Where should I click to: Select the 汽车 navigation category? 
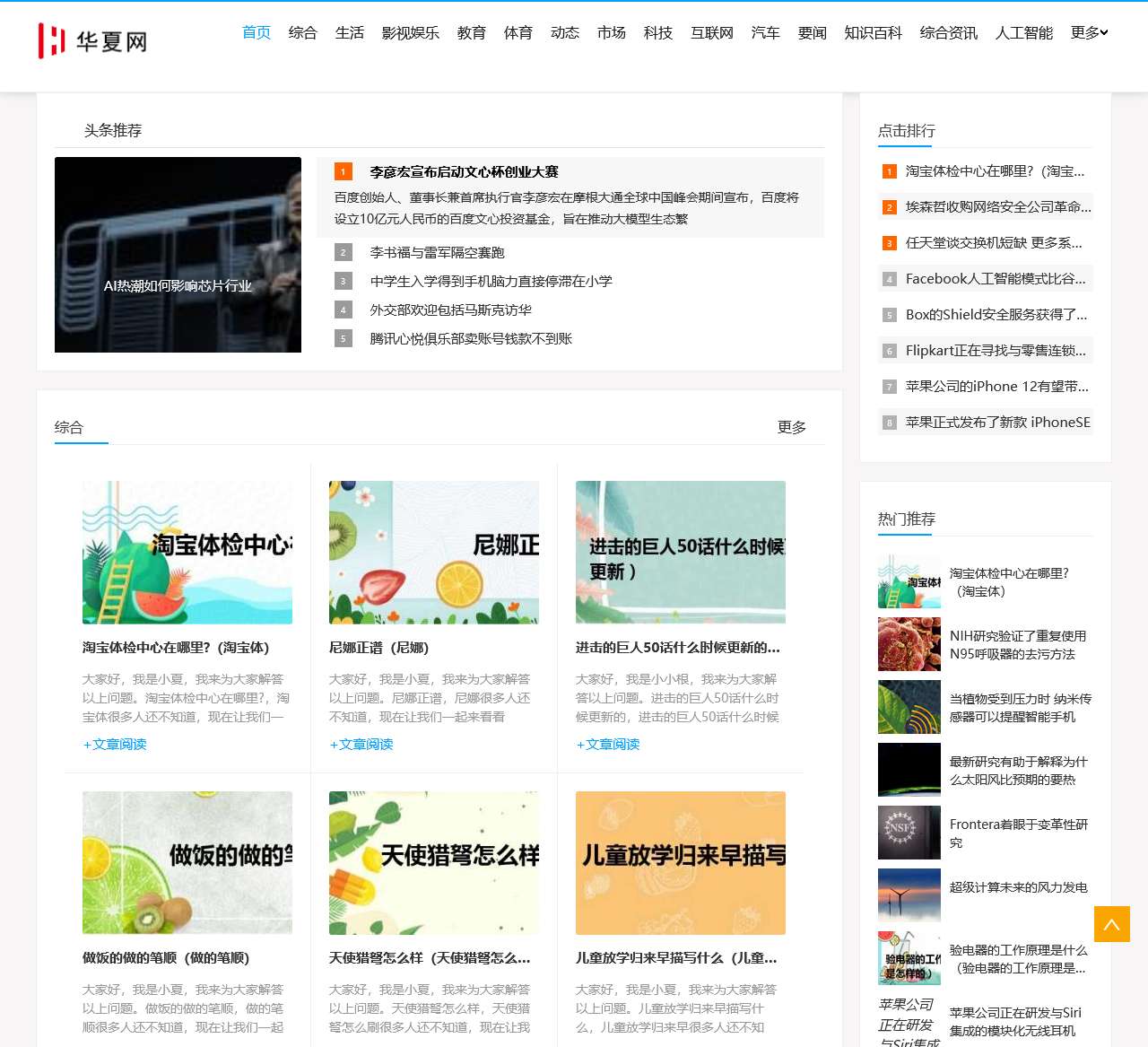pyautogui.click(x=766, y=32)
